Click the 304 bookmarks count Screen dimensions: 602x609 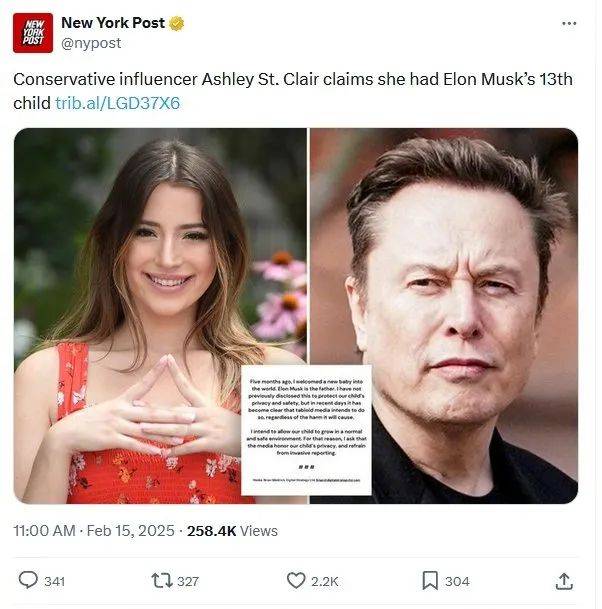click(x=457, y=581)
